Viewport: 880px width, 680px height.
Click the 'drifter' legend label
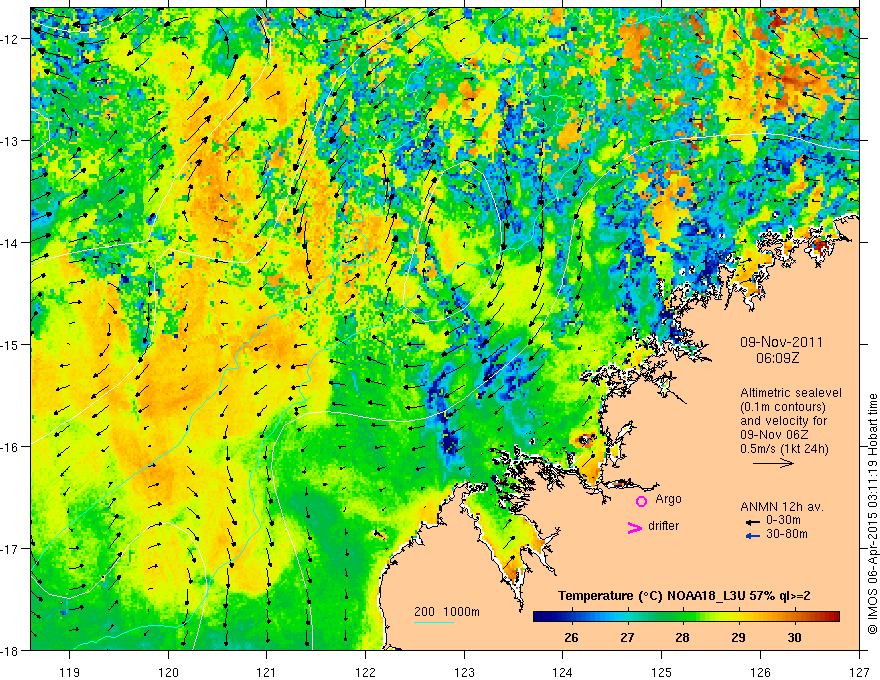(x=663, y=526)
